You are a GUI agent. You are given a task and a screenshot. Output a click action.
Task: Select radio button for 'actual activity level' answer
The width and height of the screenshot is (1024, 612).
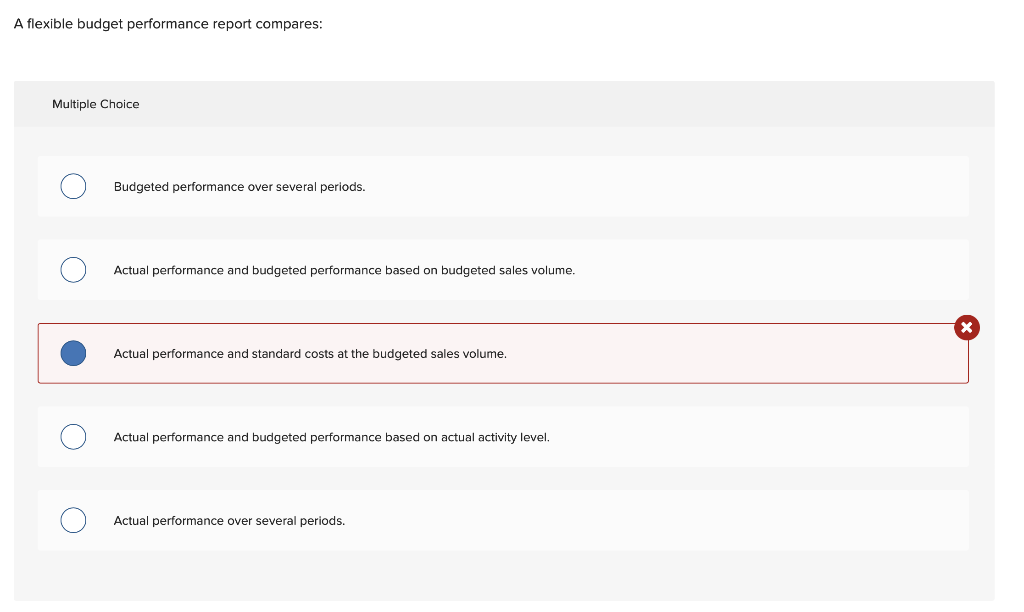(72, 436)
